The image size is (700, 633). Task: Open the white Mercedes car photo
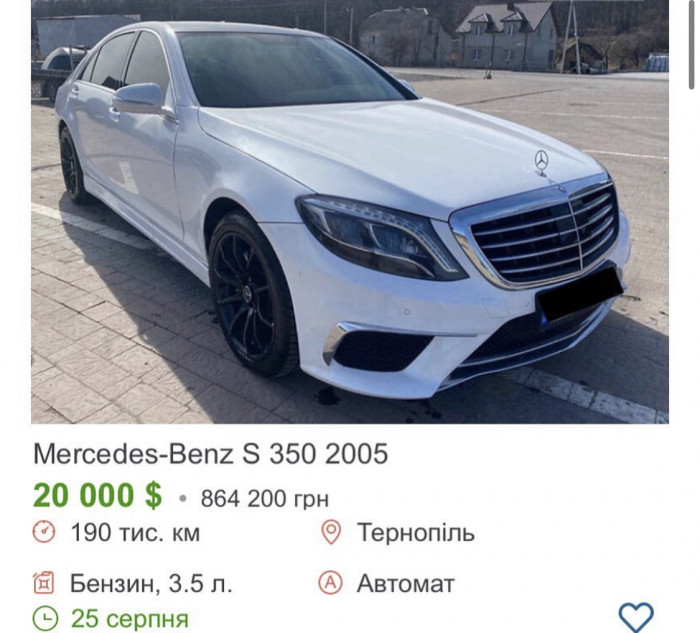(x=350, y=212)
